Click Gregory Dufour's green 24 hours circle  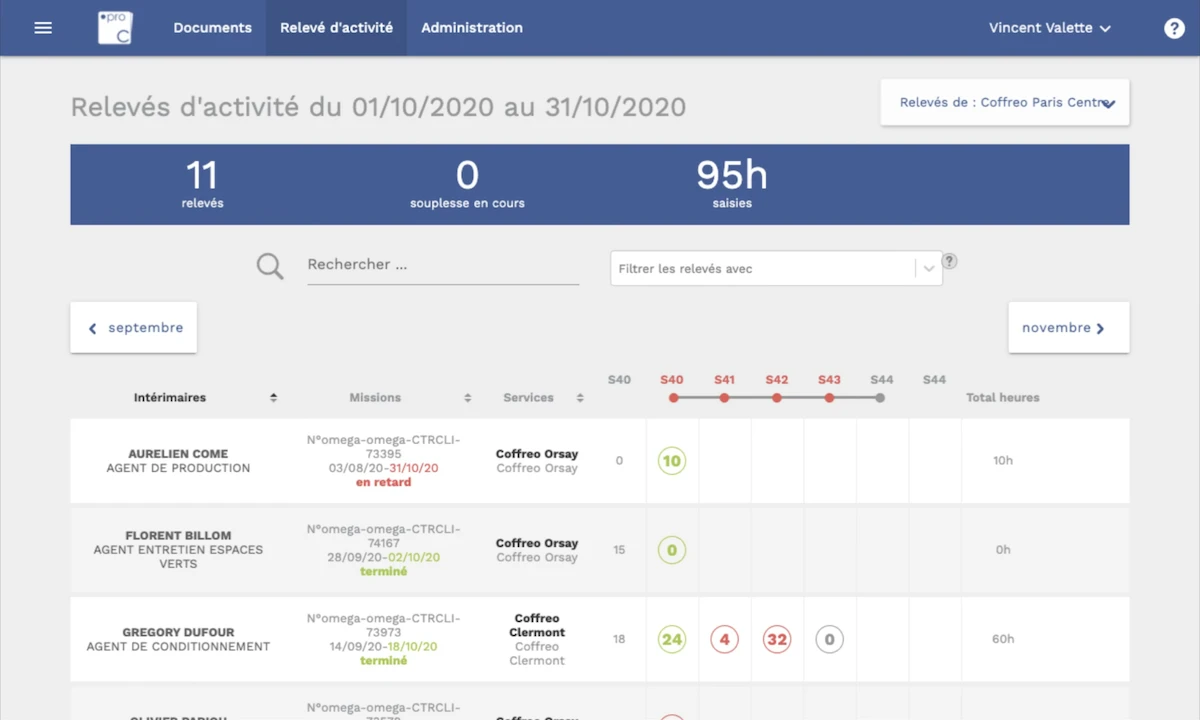point(672,639)
